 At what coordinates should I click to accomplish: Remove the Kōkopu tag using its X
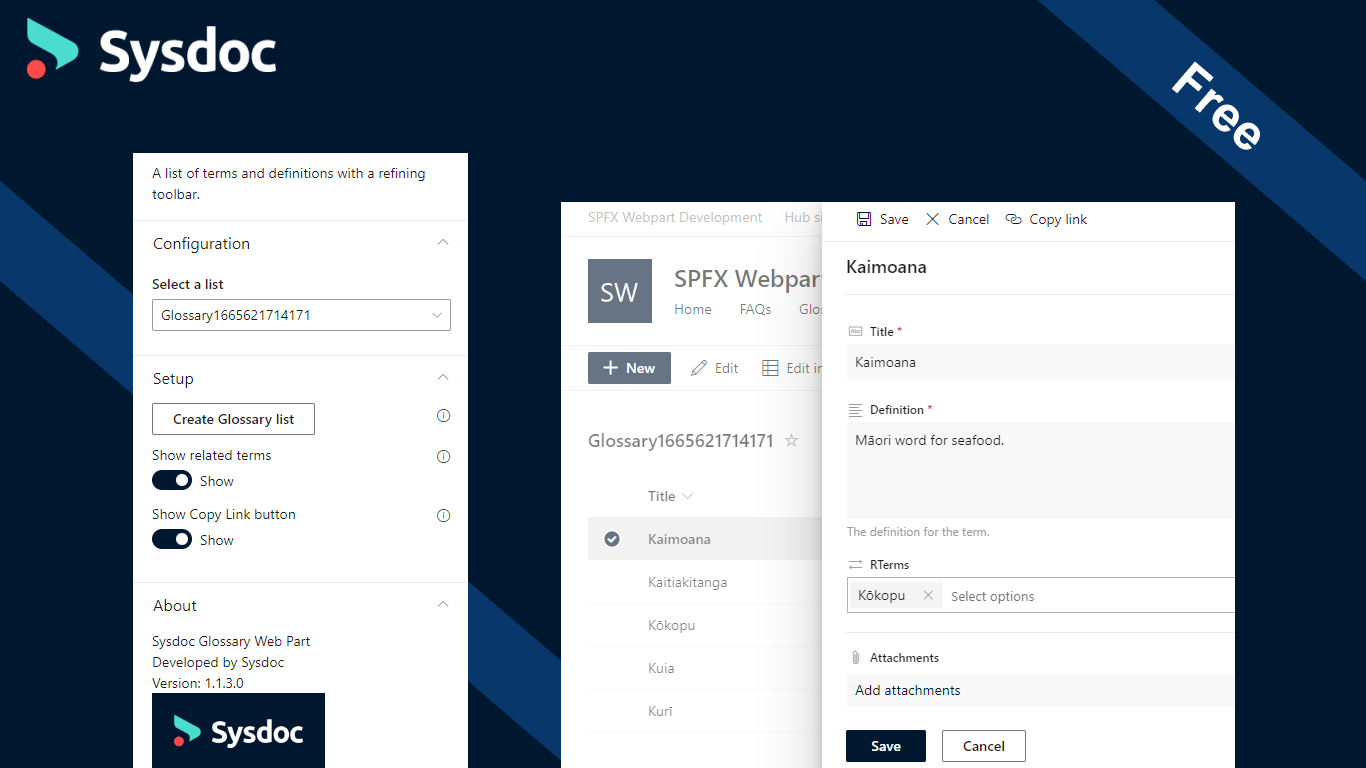click(x=928, y=595)
